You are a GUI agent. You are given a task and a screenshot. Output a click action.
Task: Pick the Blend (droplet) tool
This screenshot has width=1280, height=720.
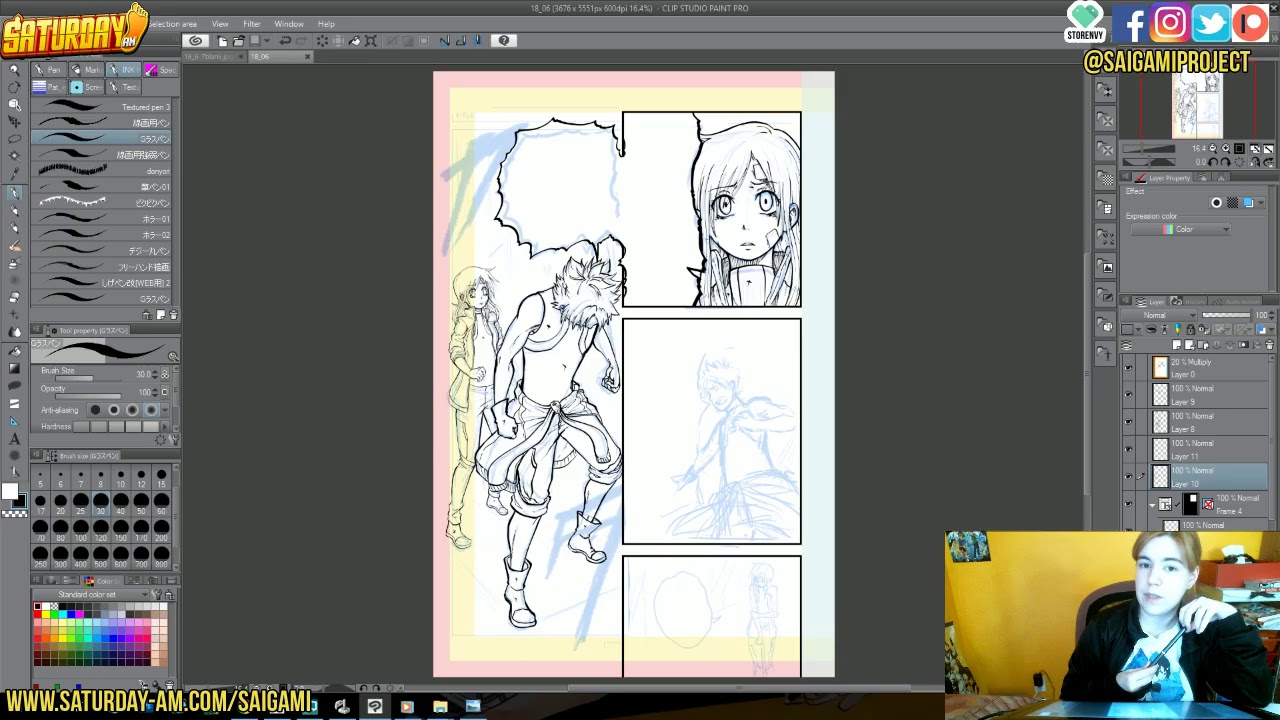click(14, 332)
